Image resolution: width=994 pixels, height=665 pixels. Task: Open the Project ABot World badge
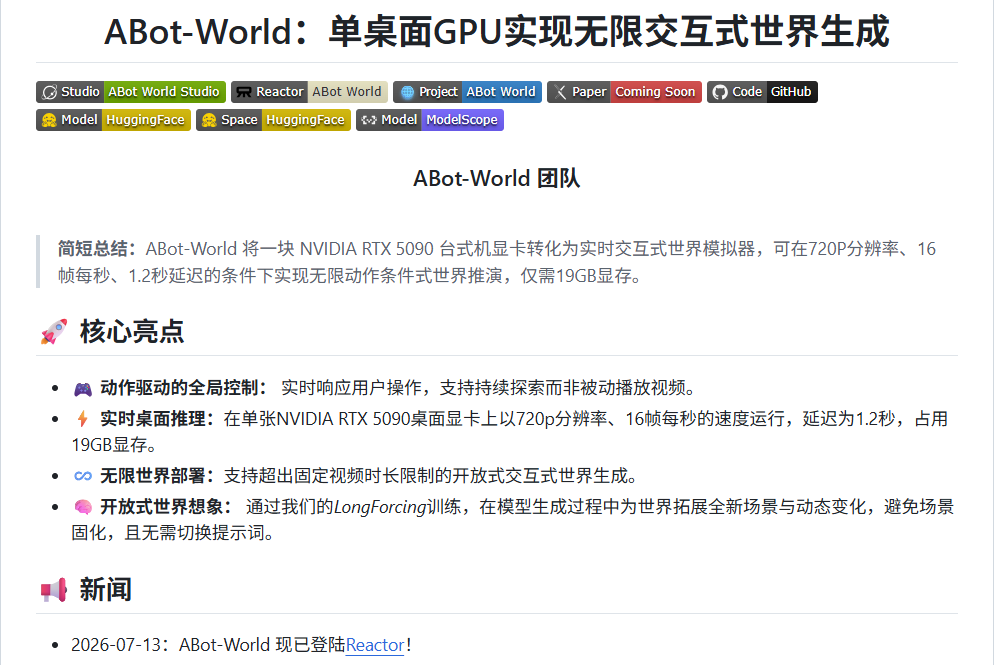[x=467, y=92]
